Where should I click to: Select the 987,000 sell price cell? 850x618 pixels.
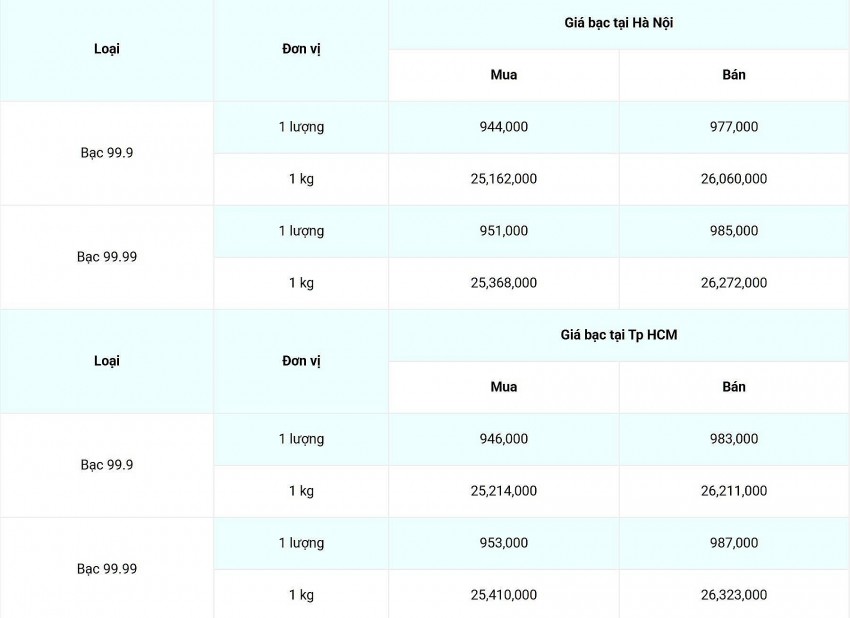coord(734,543)
